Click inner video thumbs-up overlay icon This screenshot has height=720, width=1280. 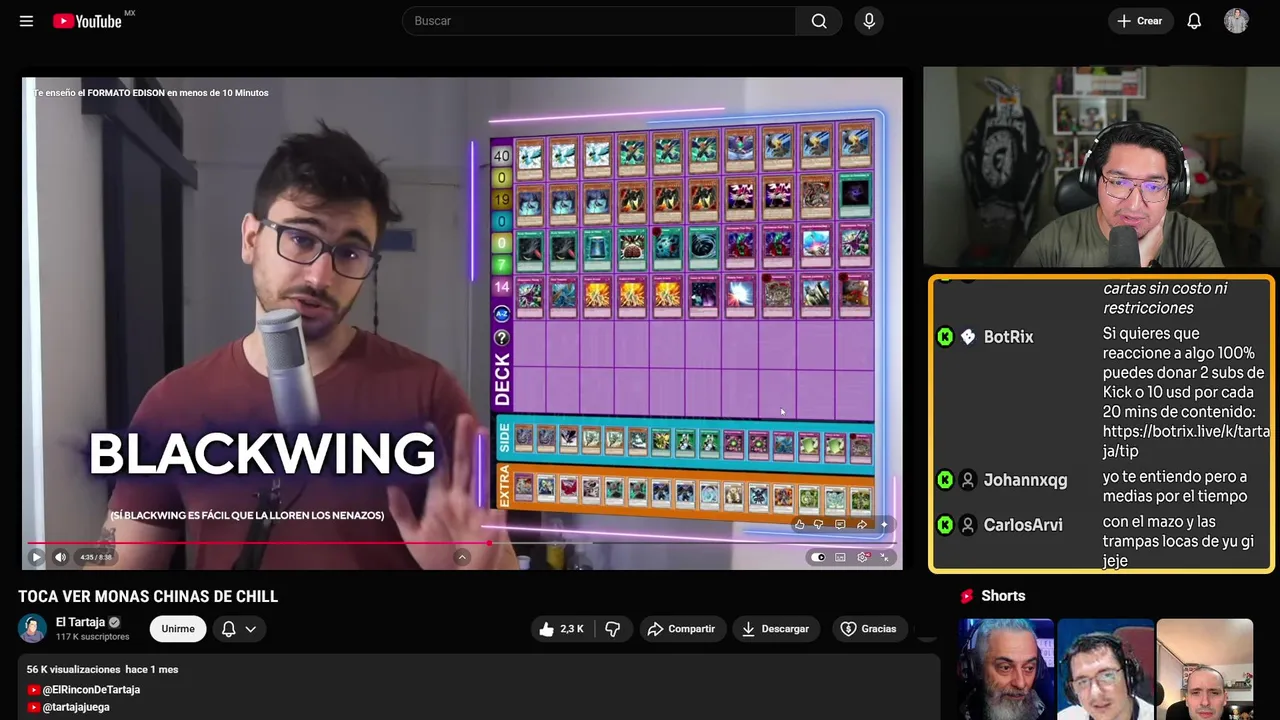pyautogui.click(x=799, y=524)
